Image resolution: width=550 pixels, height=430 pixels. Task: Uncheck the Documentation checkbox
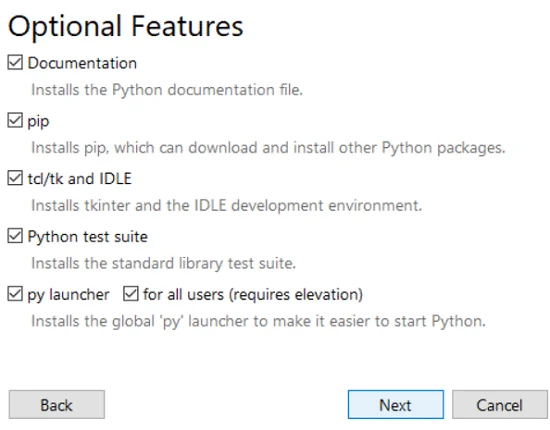(15, 63)
